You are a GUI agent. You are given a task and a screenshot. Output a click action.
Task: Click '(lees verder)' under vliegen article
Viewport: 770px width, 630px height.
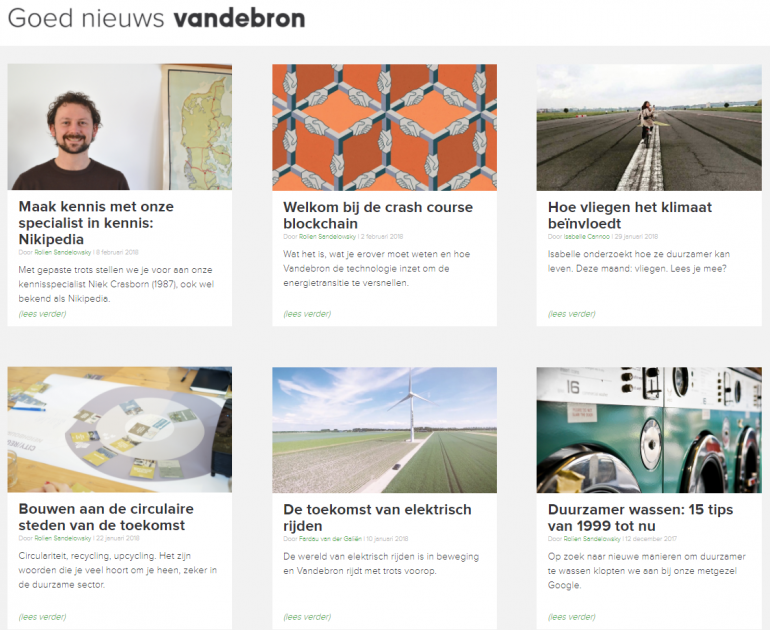click(572, 314)
